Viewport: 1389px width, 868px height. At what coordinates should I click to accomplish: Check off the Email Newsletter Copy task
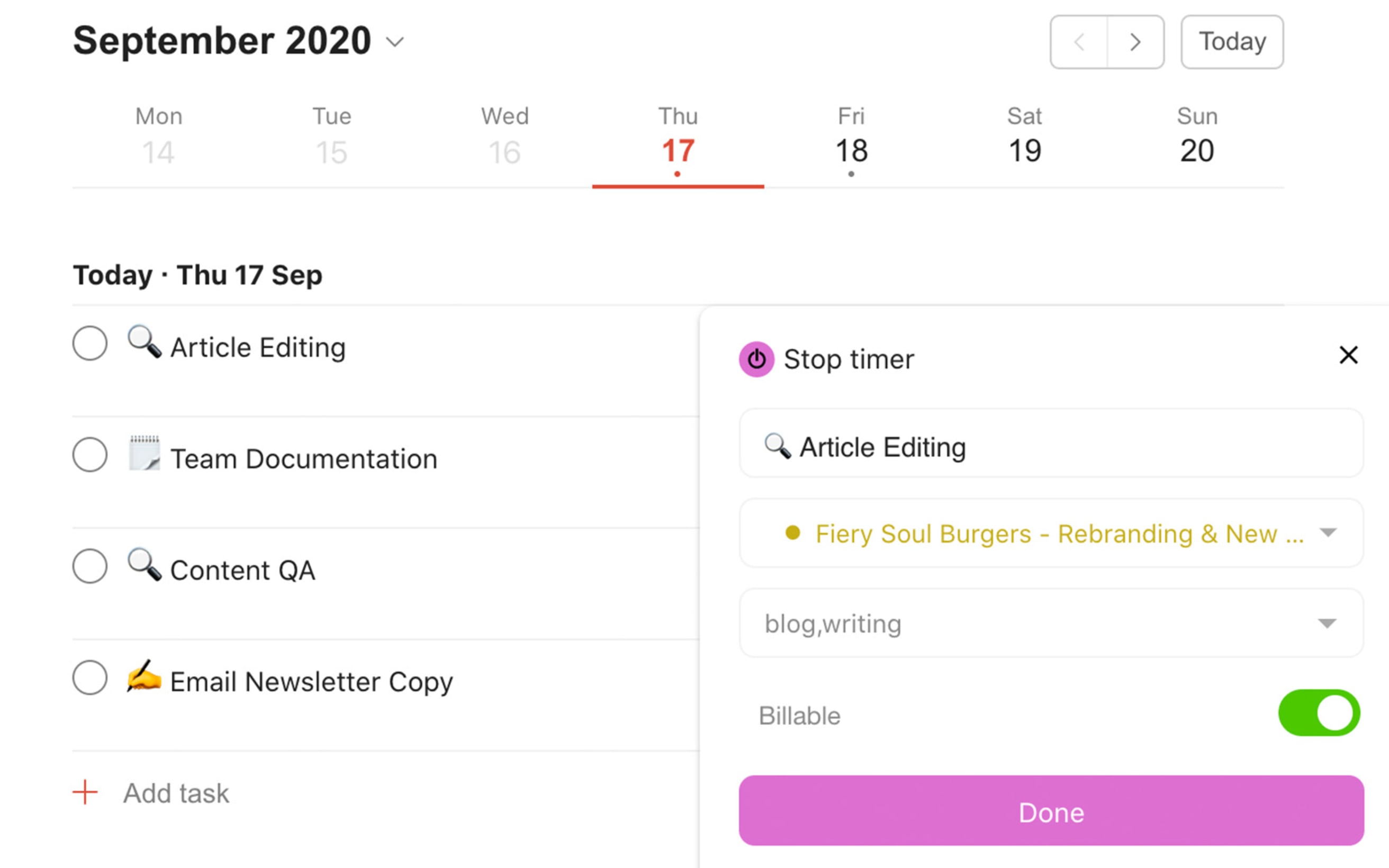click(x=90, y=678)
